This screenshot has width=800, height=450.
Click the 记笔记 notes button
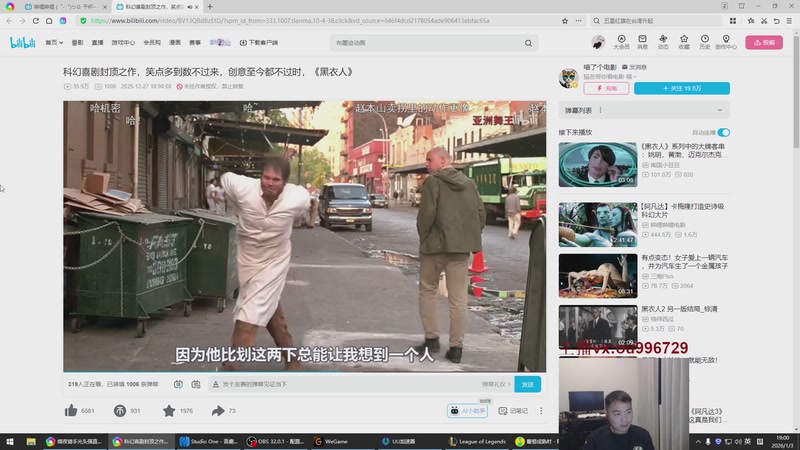[x=513, y=411]
